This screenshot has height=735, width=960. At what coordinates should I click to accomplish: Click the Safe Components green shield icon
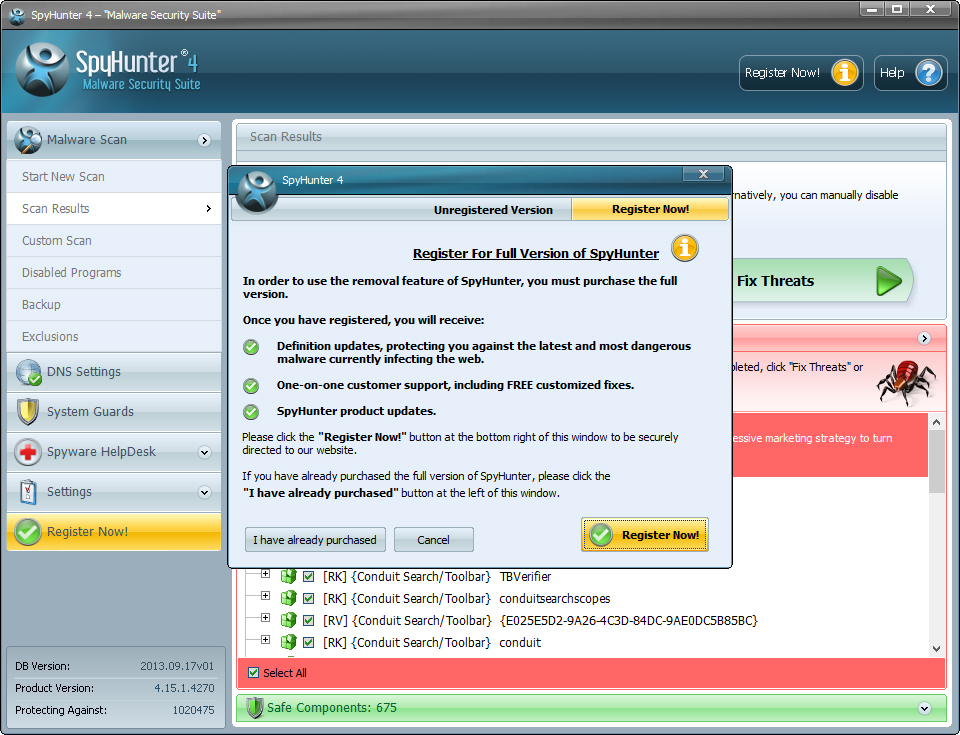click(x=254, y=708)
